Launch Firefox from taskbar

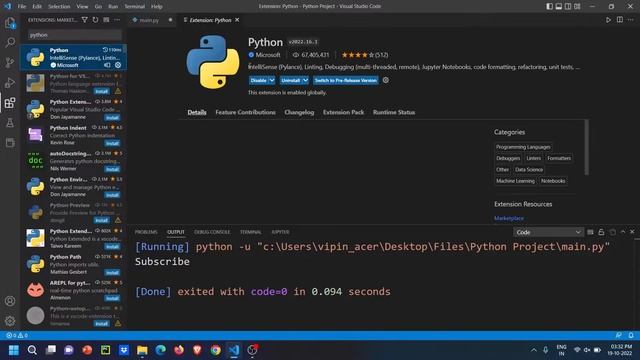[x=179, y=350]
